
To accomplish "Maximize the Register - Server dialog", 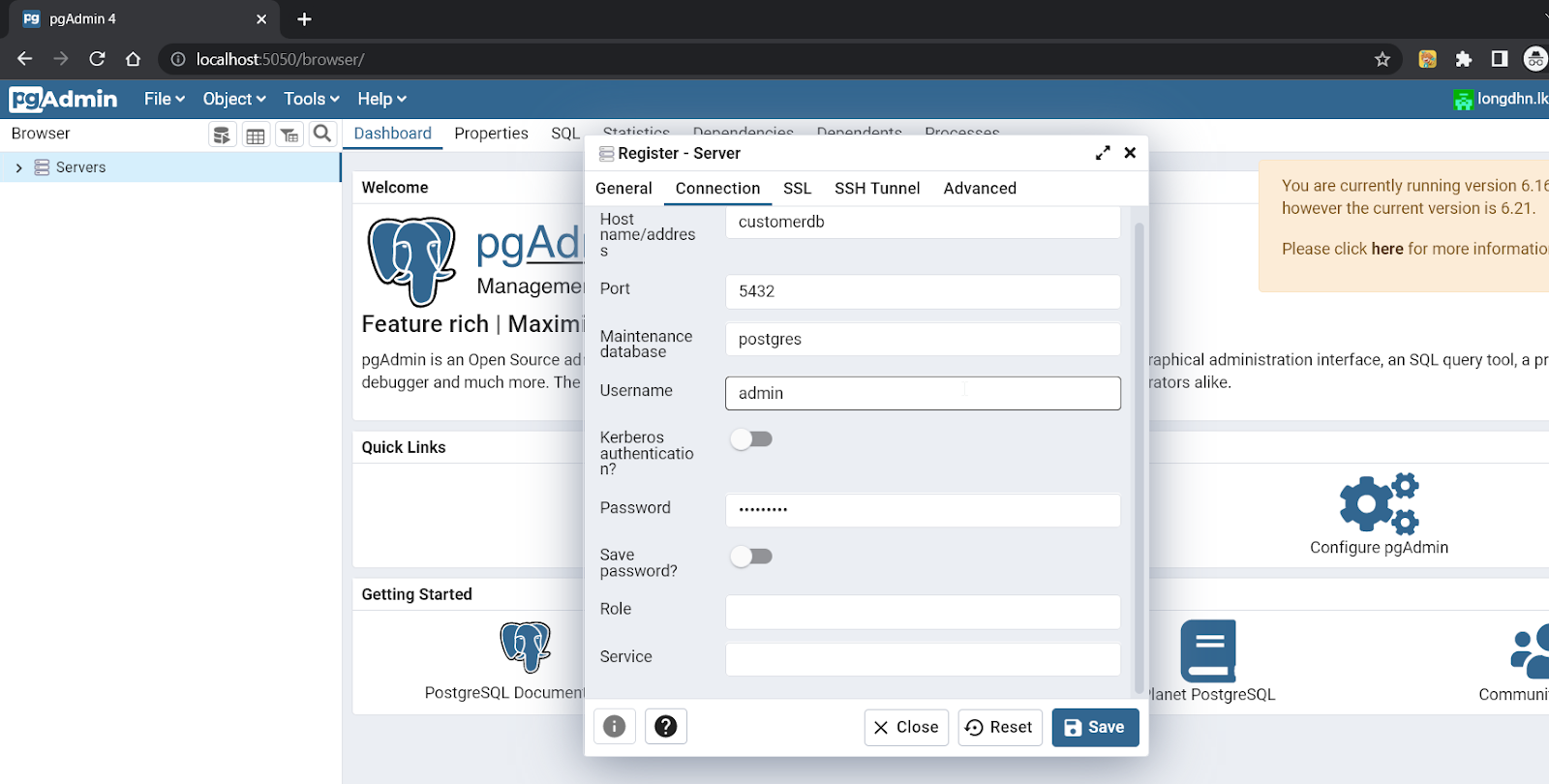I will [x=1103, y=153].
